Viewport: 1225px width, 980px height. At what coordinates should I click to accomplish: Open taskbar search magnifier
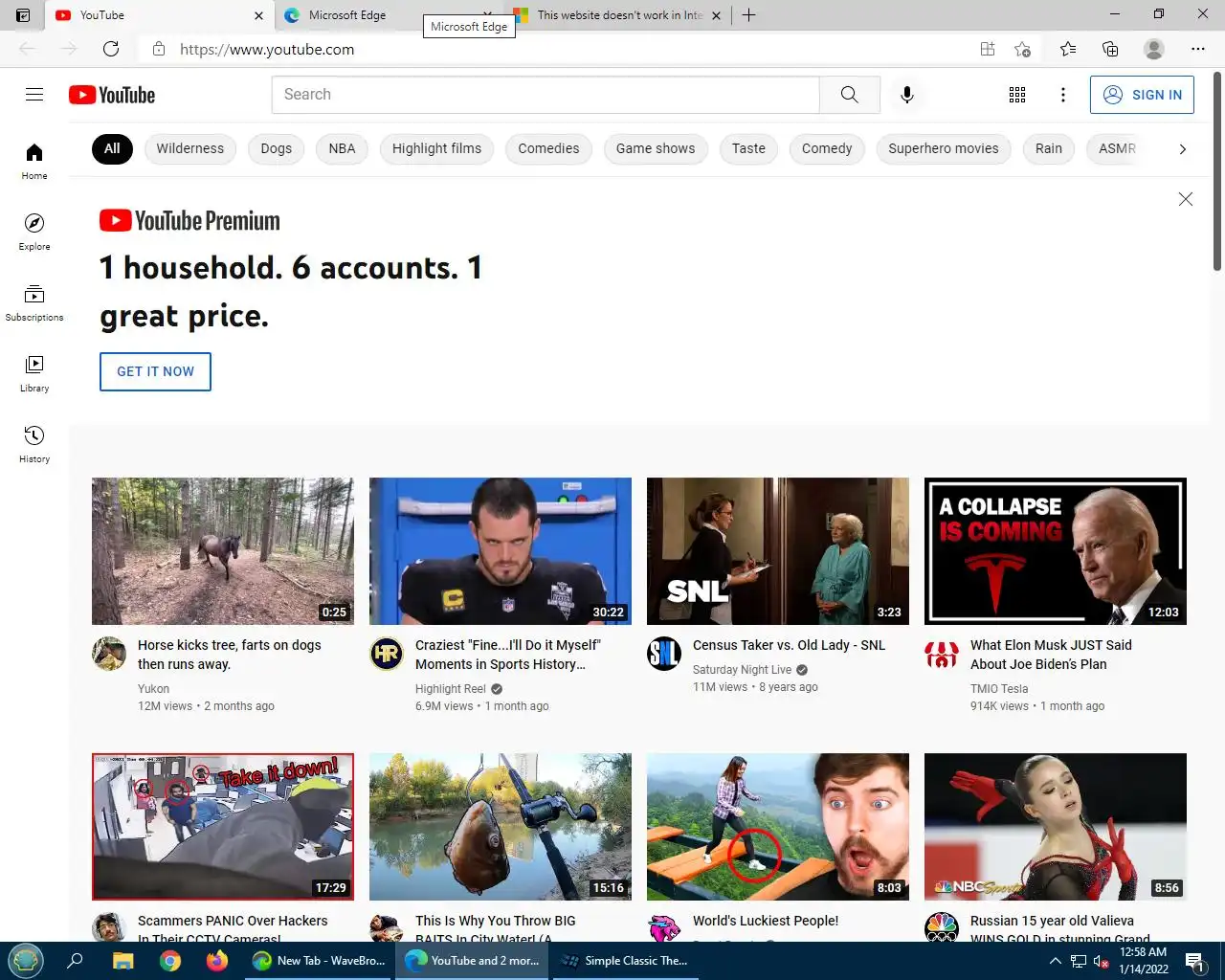(x=76, y=960)
